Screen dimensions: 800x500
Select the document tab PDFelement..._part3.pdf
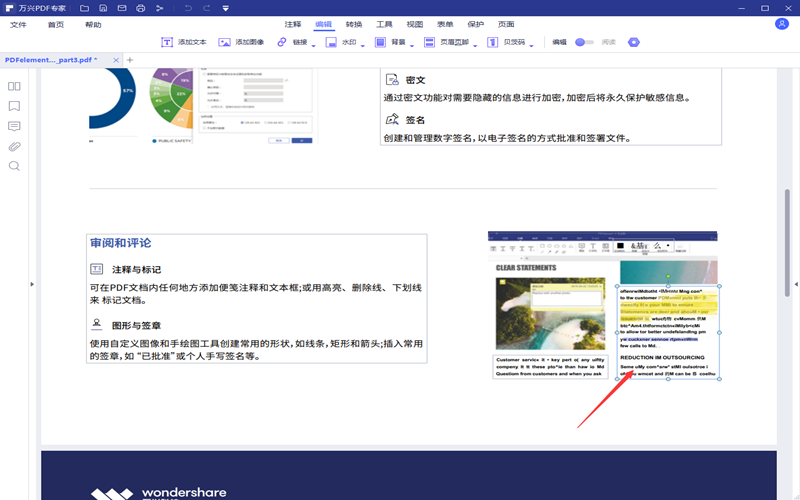[x=52, y=60]
